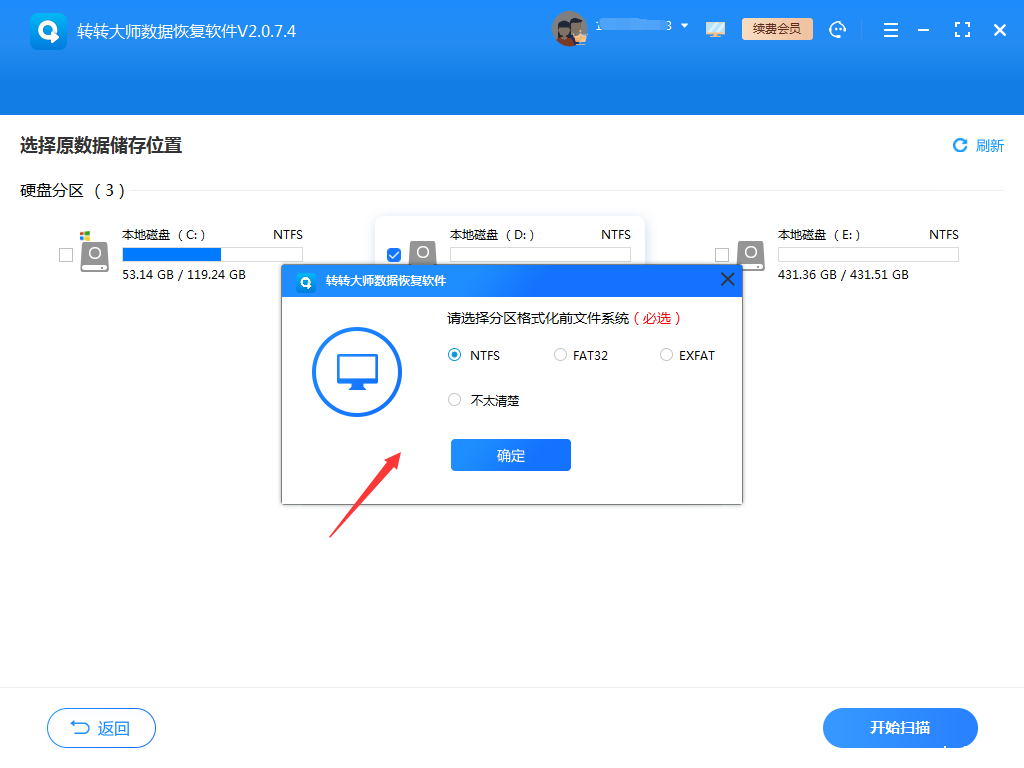Click the app logo icon at top left
The width and height of the screenshot is (1024, 768).
48,29
